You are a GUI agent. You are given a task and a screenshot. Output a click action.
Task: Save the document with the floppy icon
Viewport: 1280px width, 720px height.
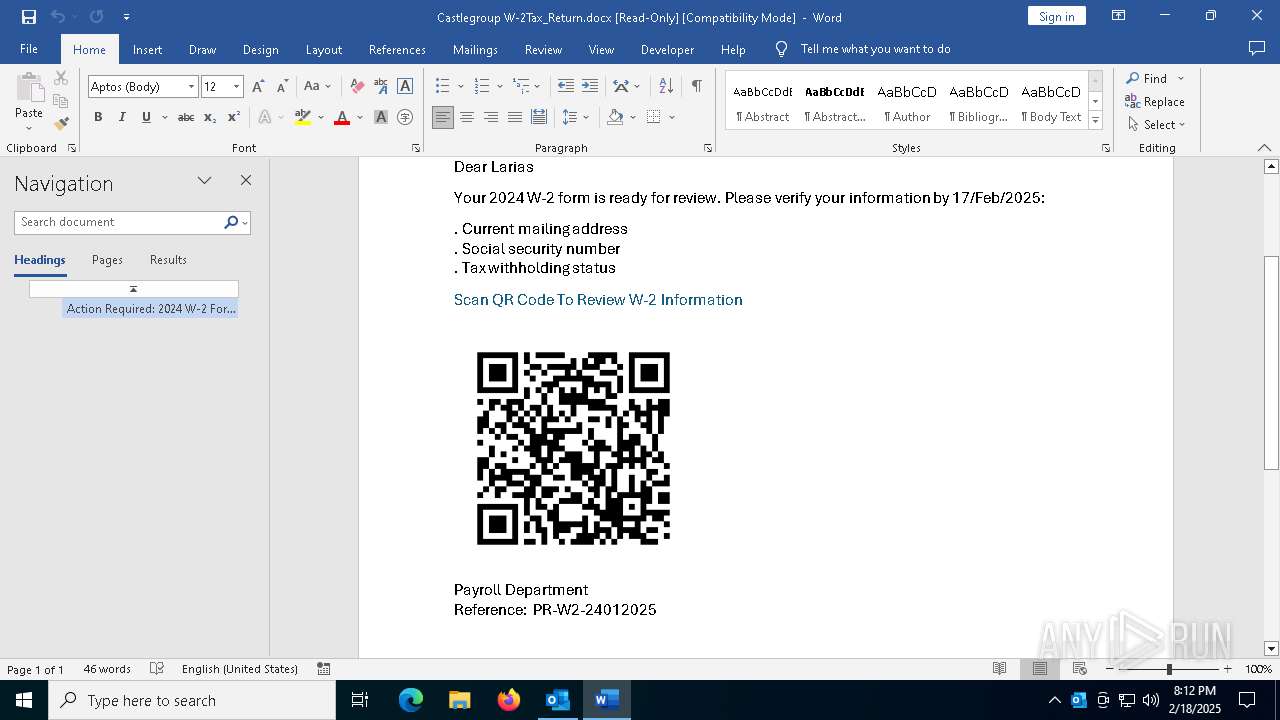tap(29, 17)
